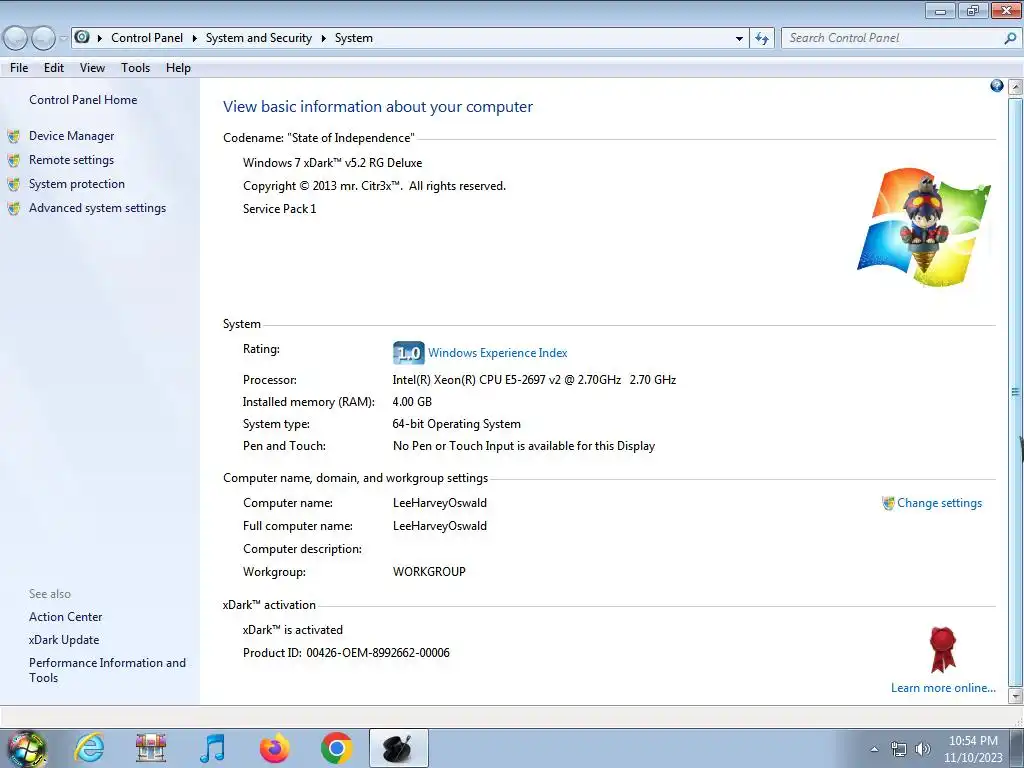This screenshot has width=1024, height=768.
Task: Click Learn more online link
Action: pos(943,688)
